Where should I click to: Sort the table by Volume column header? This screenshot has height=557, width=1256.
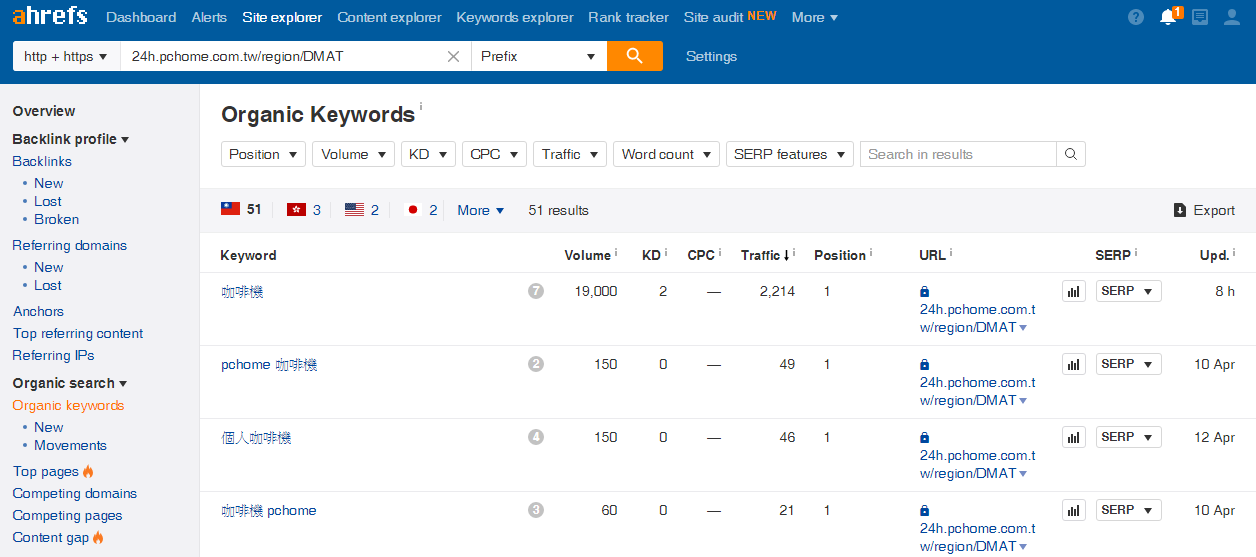587,255
